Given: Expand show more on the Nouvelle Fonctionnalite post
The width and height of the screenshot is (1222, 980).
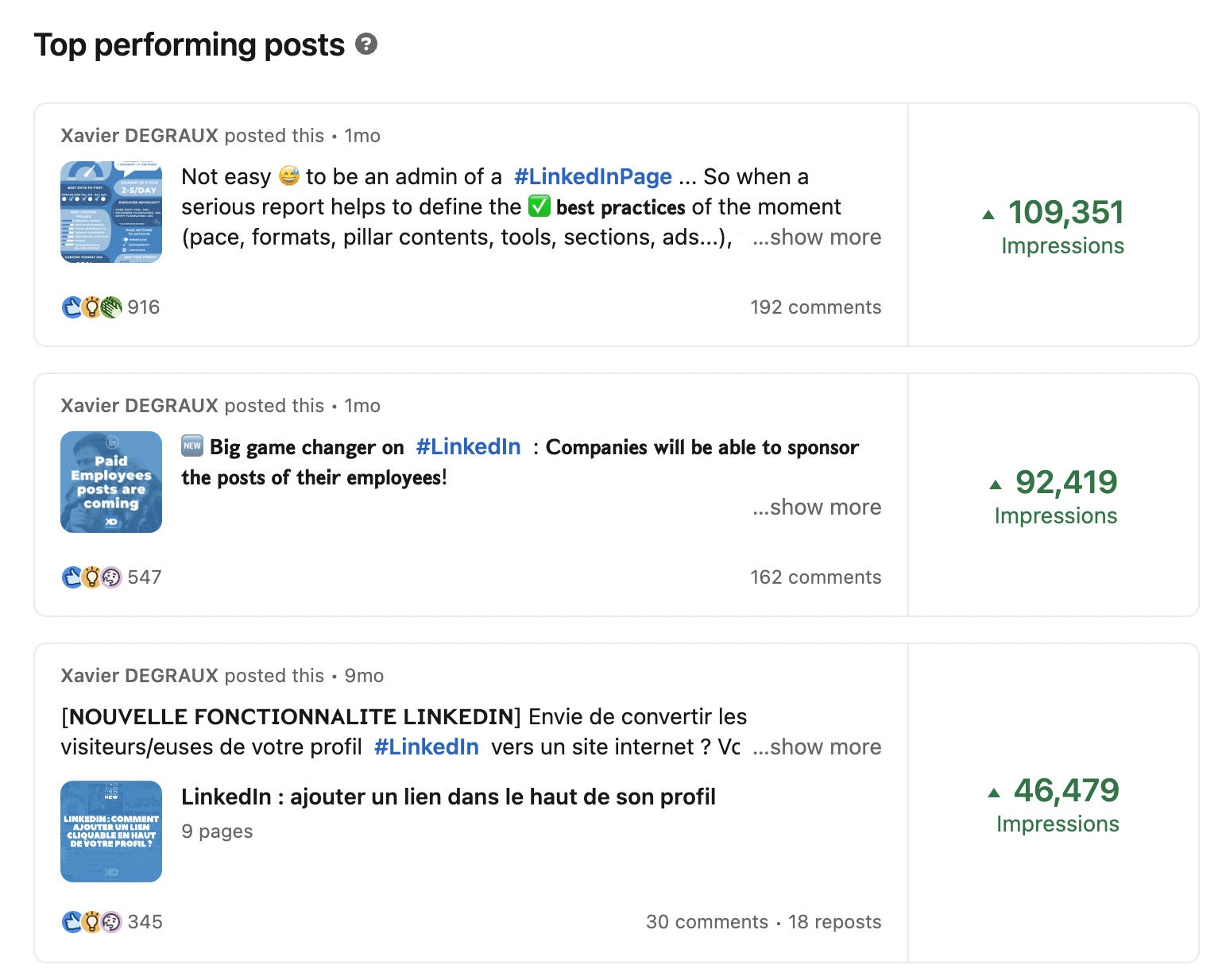Looking at the screenshot, I should tap(817, 747).
